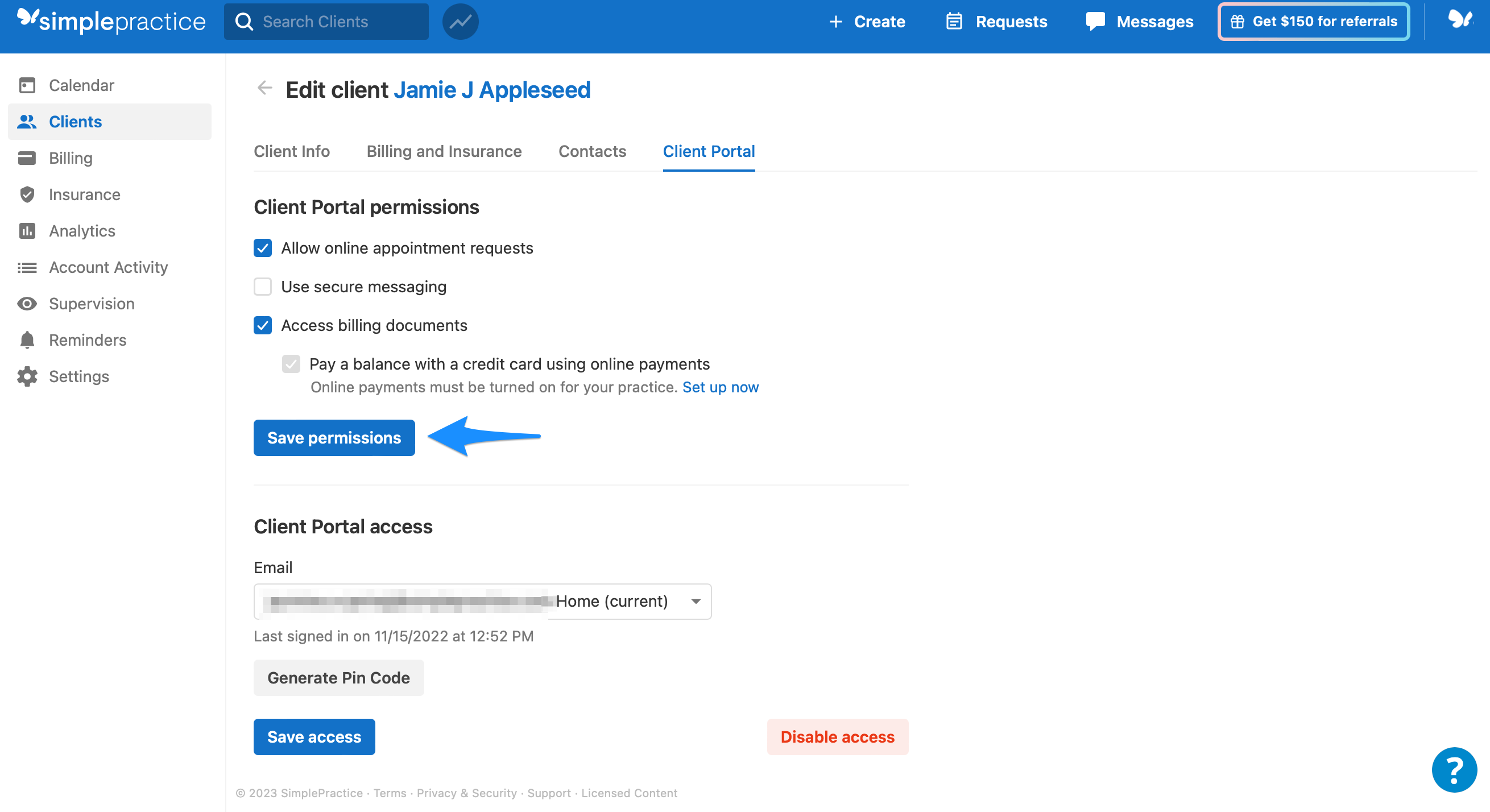
Task: Open the butterfly account menu icon
Action: pos(1459,20)
